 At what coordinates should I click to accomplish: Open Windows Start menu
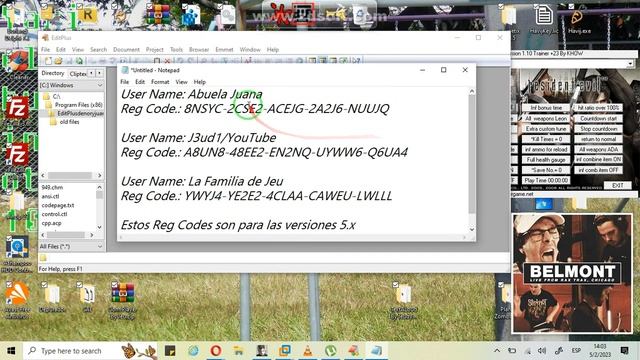11,351
